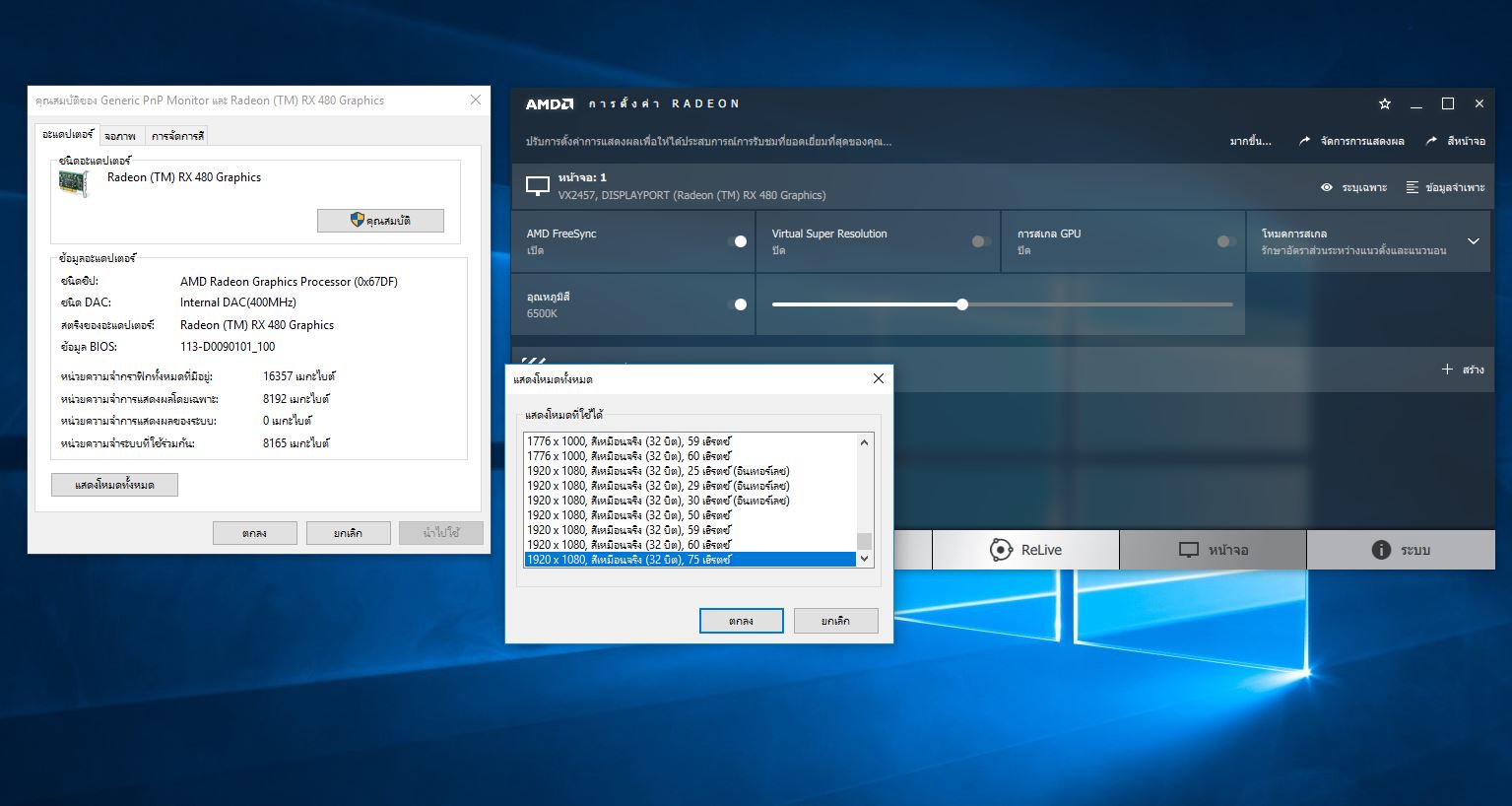The image size is (1512, 806).
Task: Open the หน้าจอ tab at the bottom
Action: (x=1214, y=550)
